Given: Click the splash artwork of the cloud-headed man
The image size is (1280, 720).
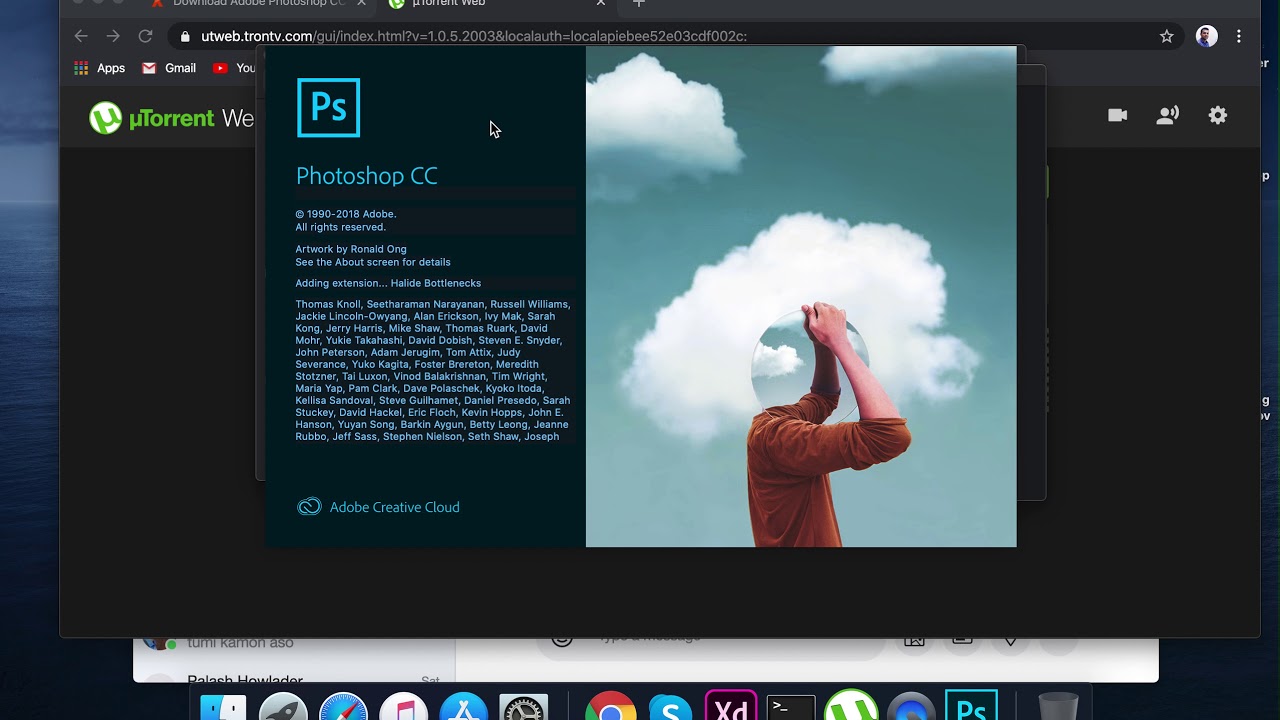Looking at the screenshot, I should [x=801, y=296].
